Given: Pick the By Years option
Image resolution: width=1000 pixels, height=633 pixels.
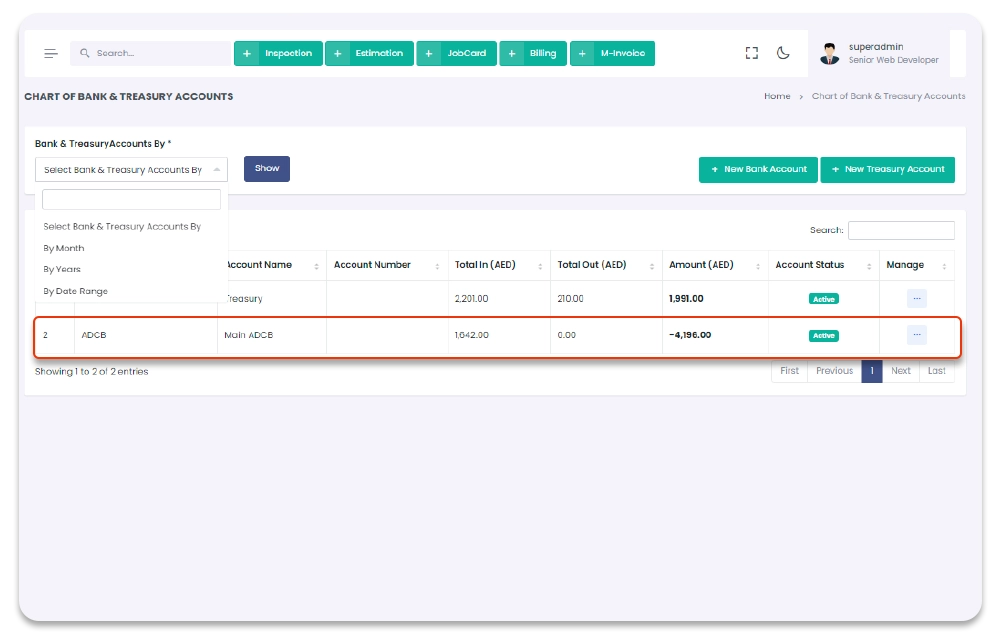Looking at the screenshot, I should [62, 269].
